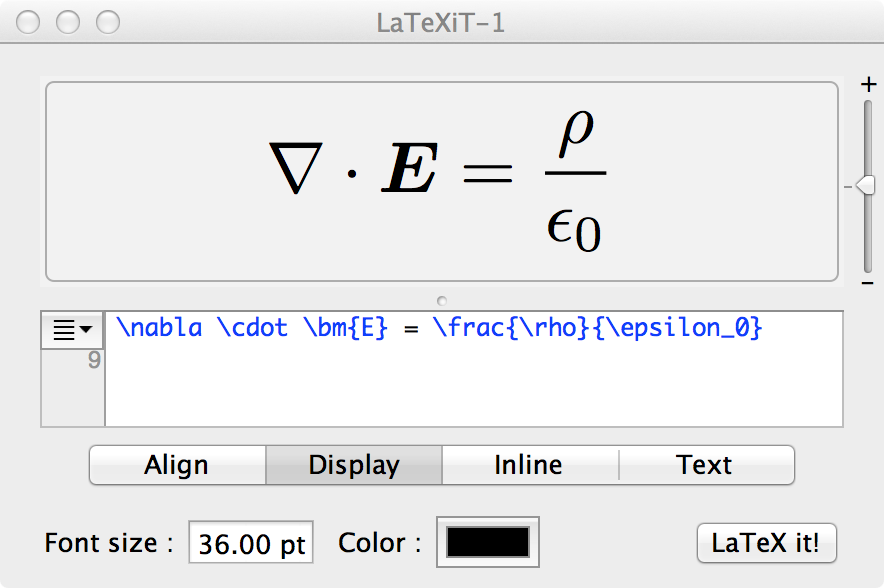Click the split divider handle below the preview
884x588 pixels.
(x=442, y=300)
